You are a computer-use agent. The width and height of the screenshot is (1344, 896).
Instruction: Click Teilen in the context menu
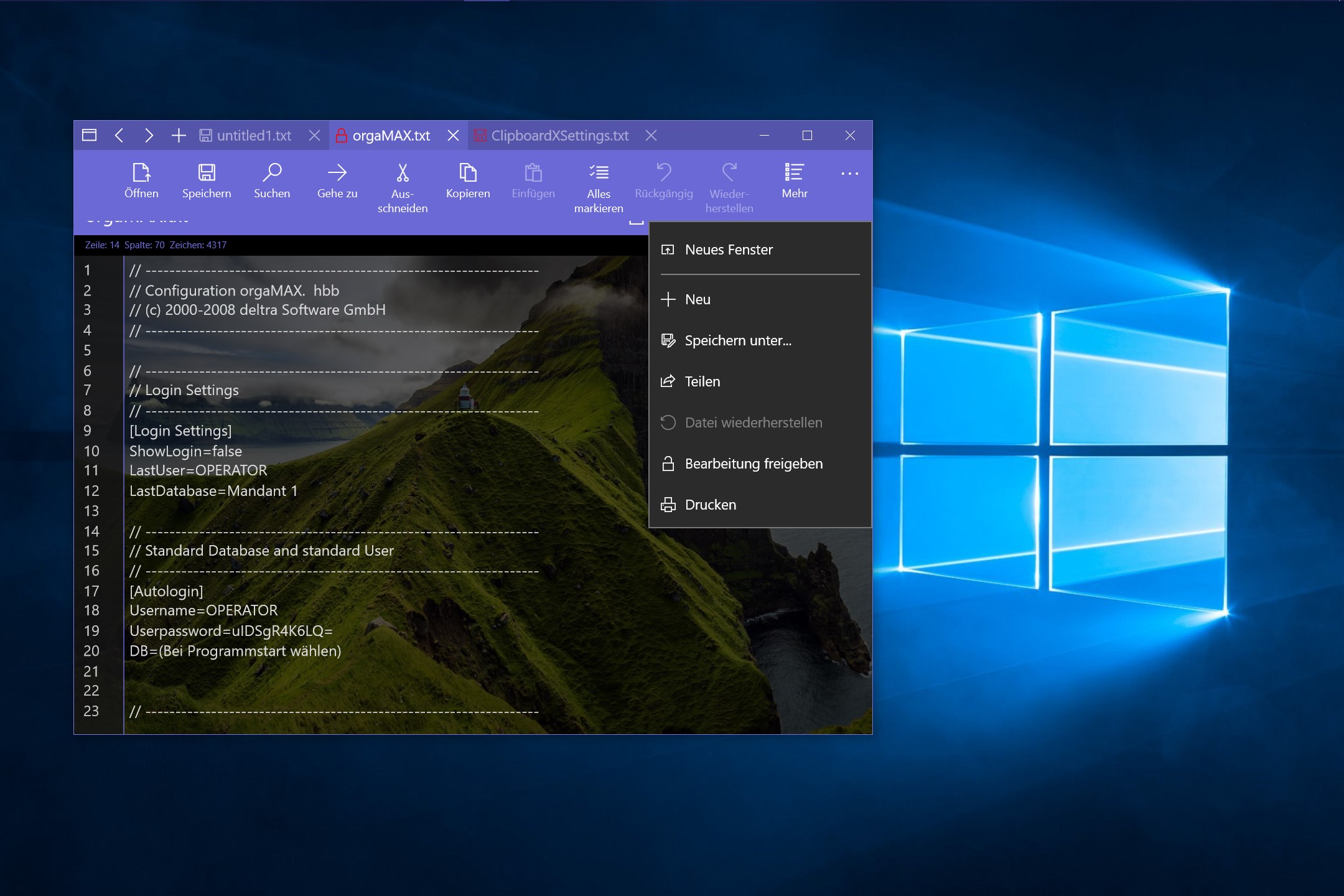pyautogui.click(x=703, y=381)
